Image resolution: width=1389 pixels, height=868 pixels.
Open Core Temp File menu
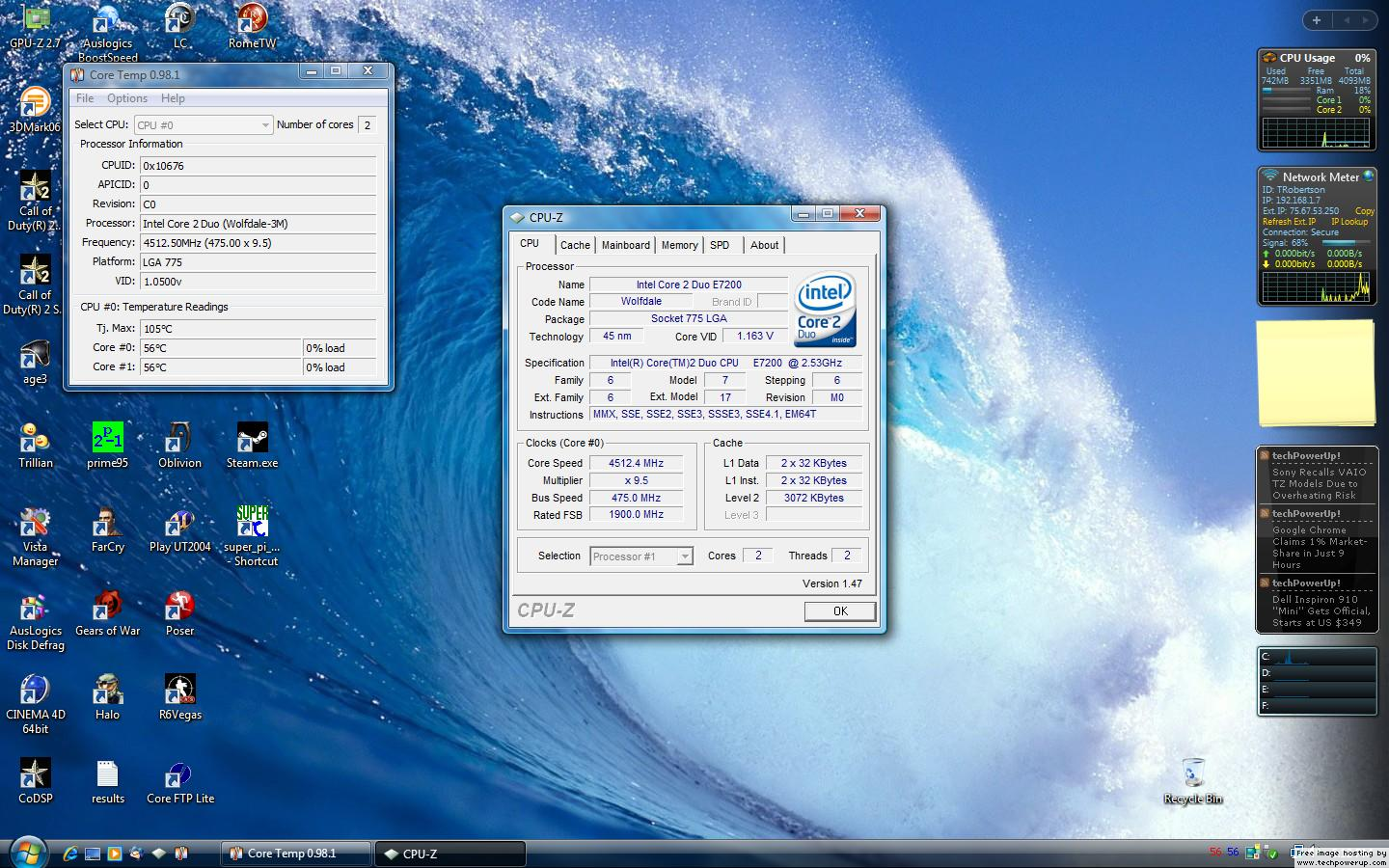tap(85, 98)
